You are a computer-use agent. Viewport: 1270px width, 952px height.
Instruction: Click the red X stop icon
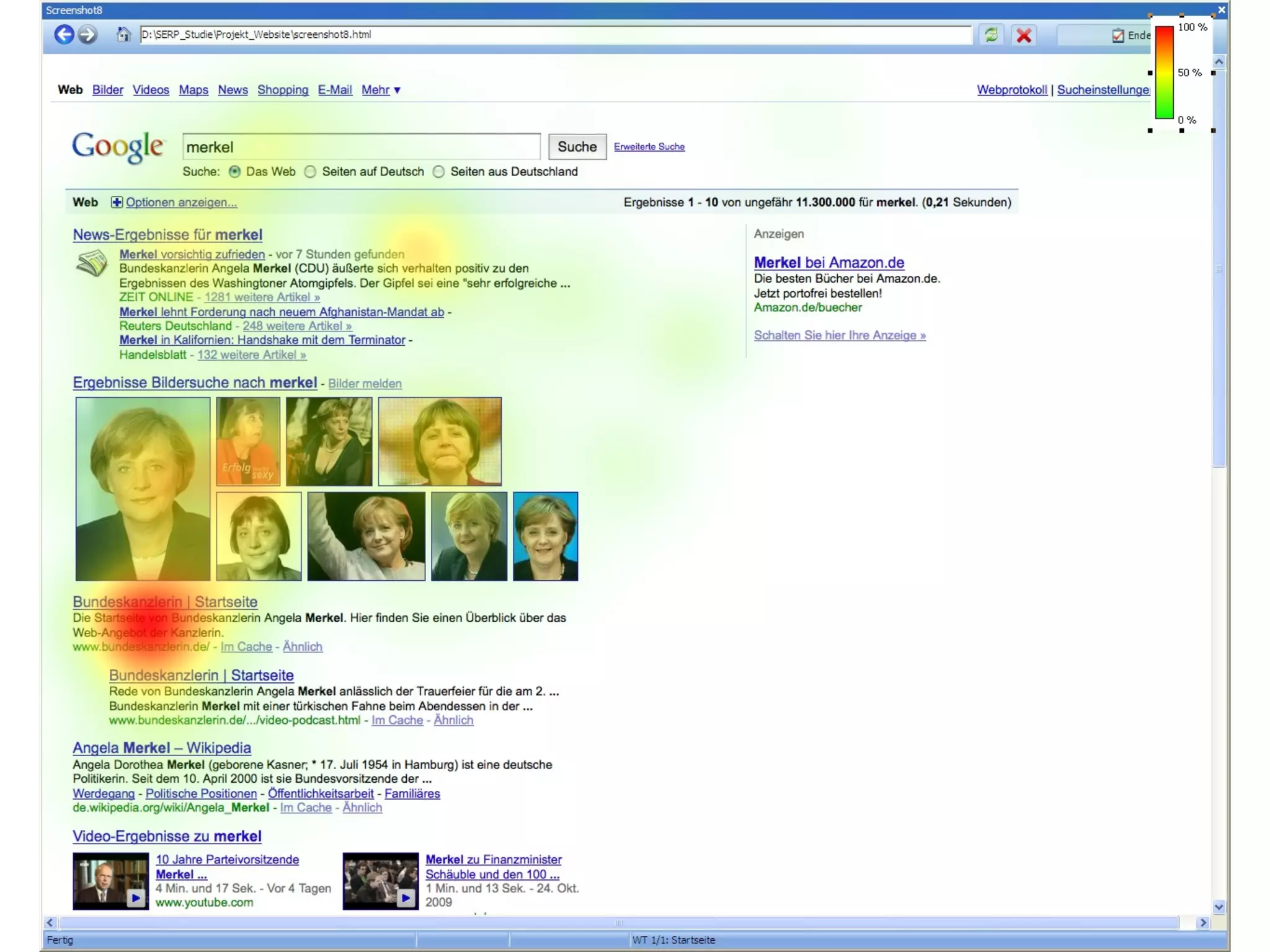pos(1024,35)
